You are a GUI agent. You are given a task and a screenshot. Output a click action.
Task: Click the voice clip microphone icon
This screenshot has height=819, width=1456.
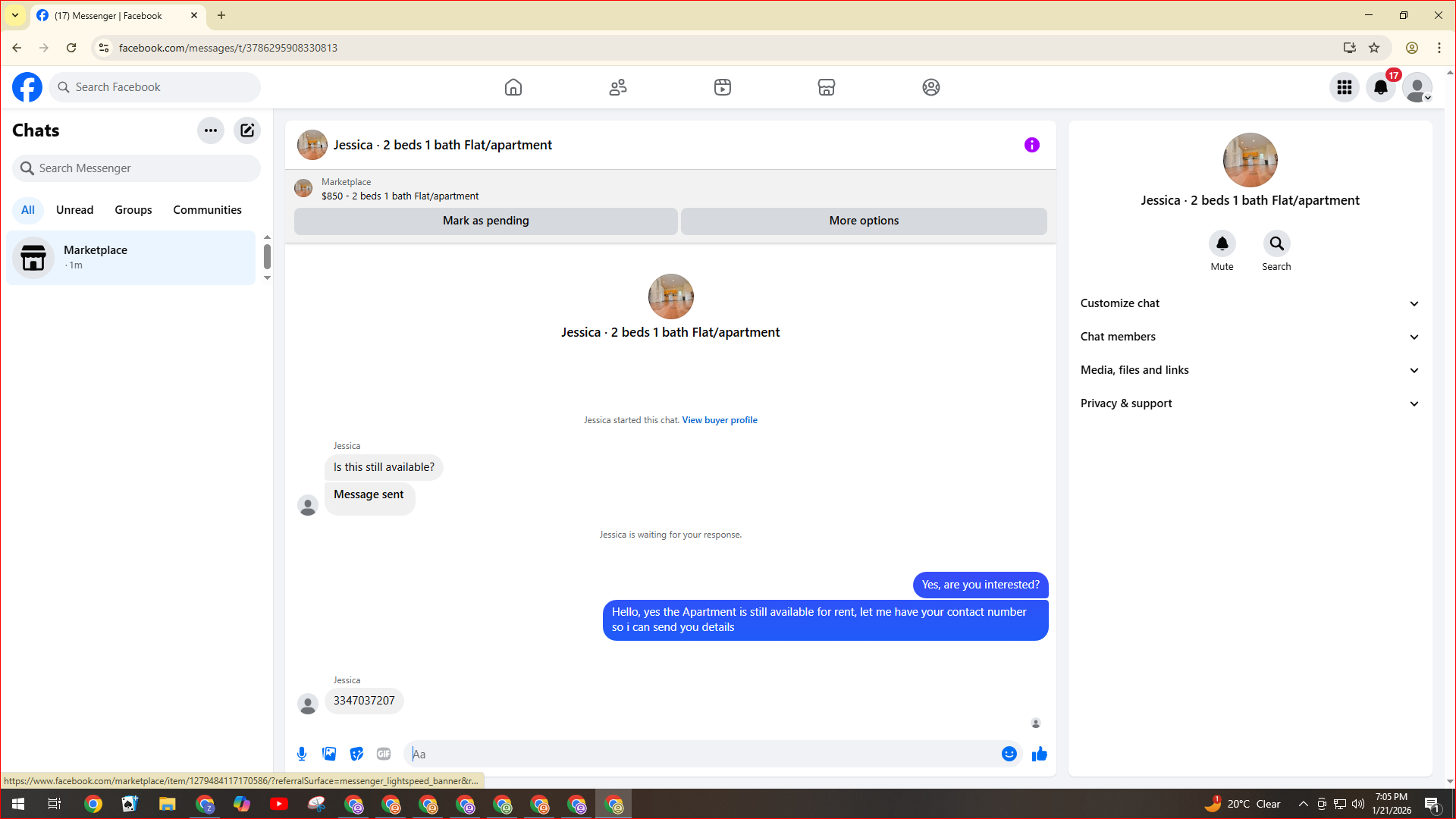point(302,754)
